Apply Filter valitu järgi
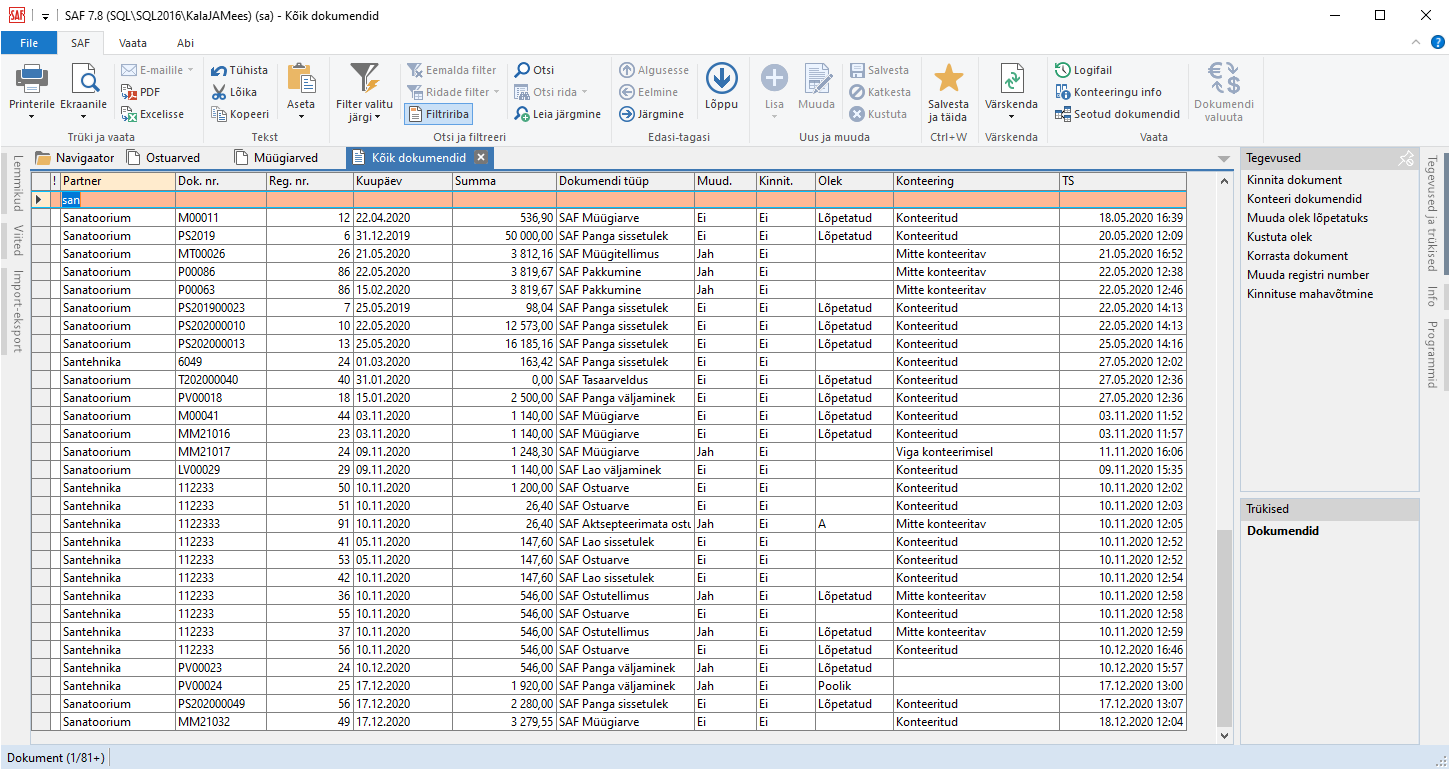This screenshot has height=770, width=1450. (364, 92)
